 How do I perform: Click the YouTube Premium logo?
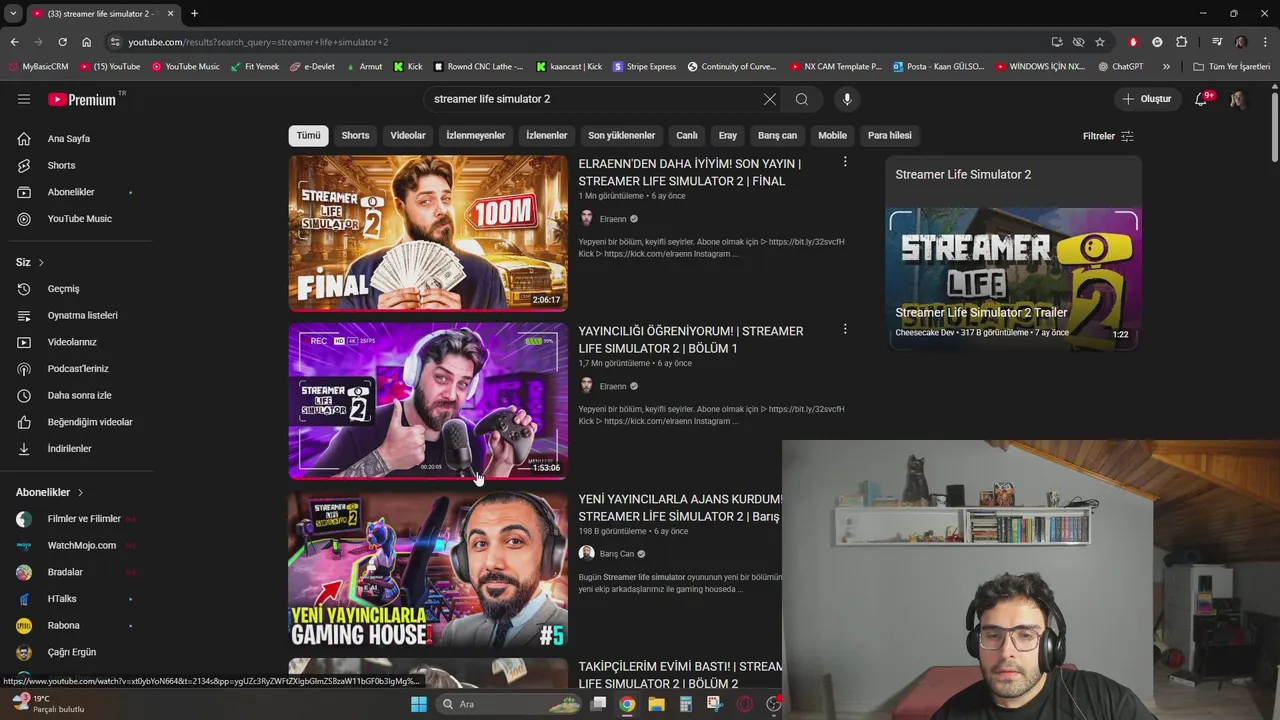coord(82,99)
